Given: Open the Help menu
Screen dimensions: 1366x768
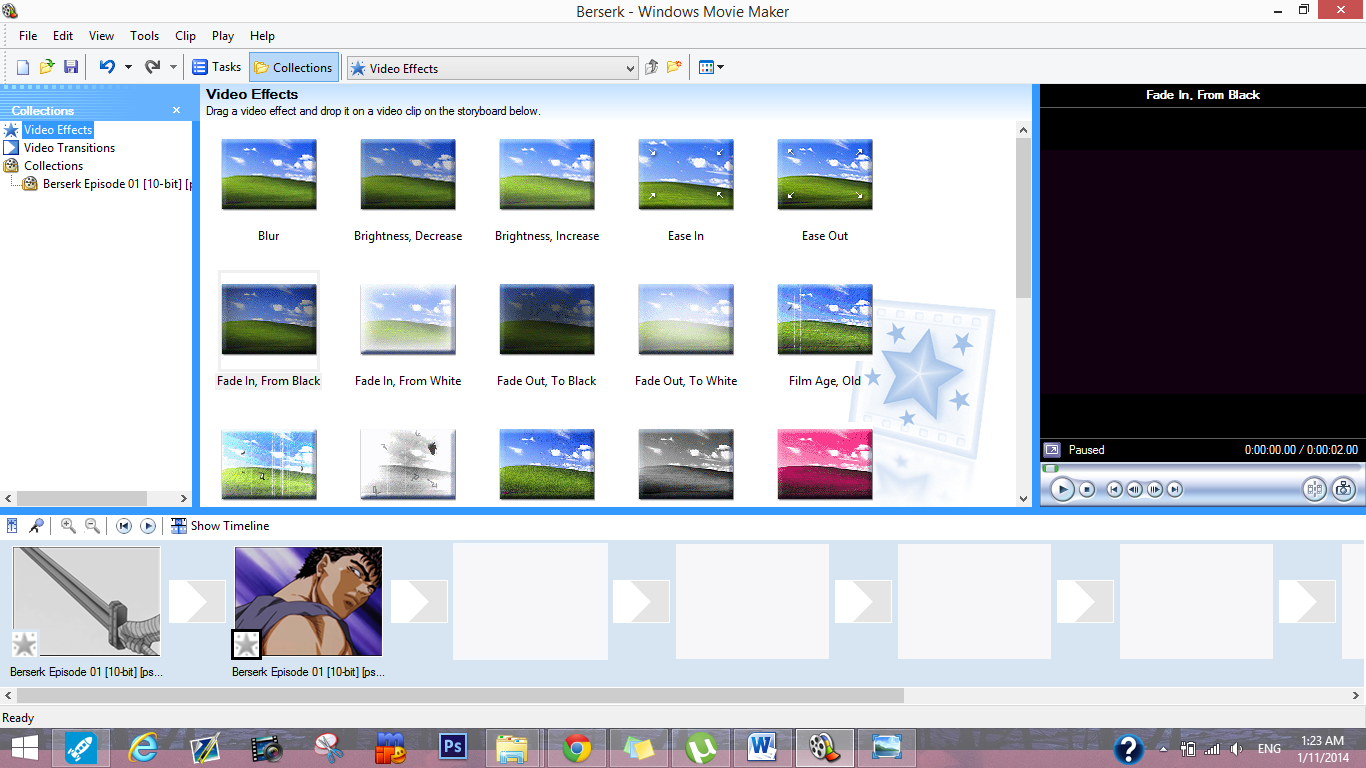Looking at the screenshot, I should (x=262, y=35).
